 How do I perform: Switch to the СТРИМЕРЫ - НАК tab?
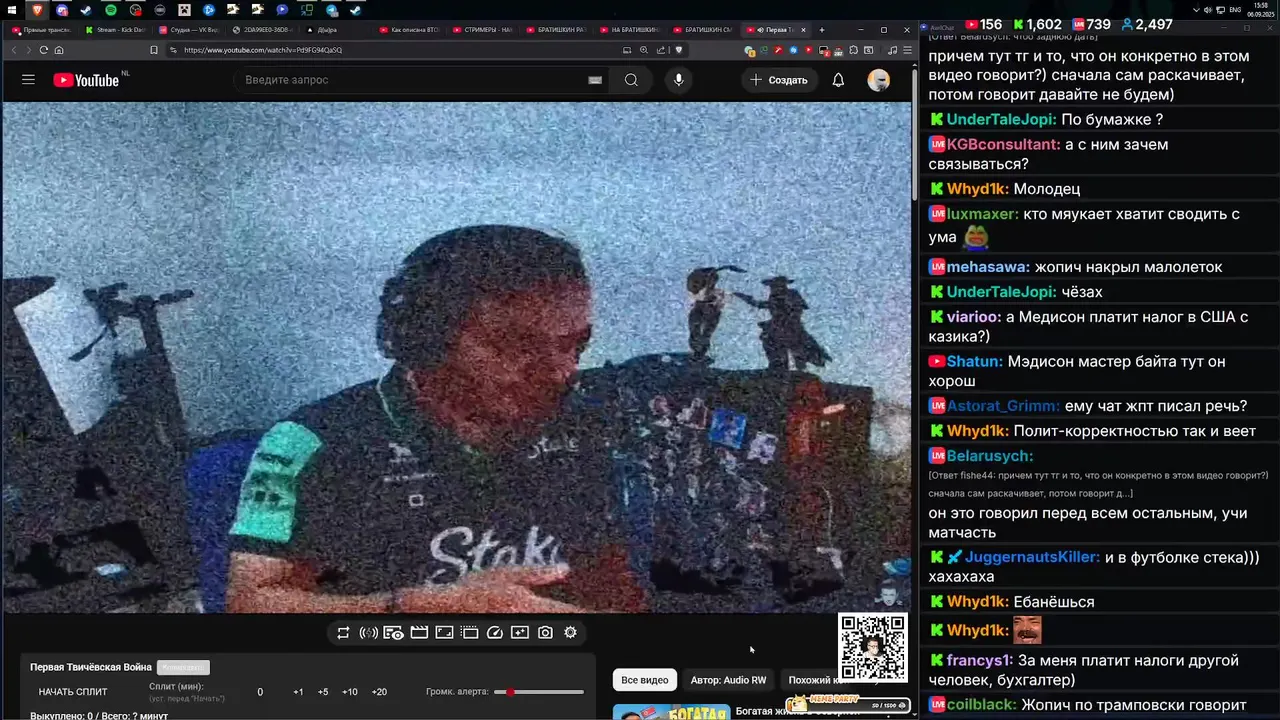(x=484, y=30)
